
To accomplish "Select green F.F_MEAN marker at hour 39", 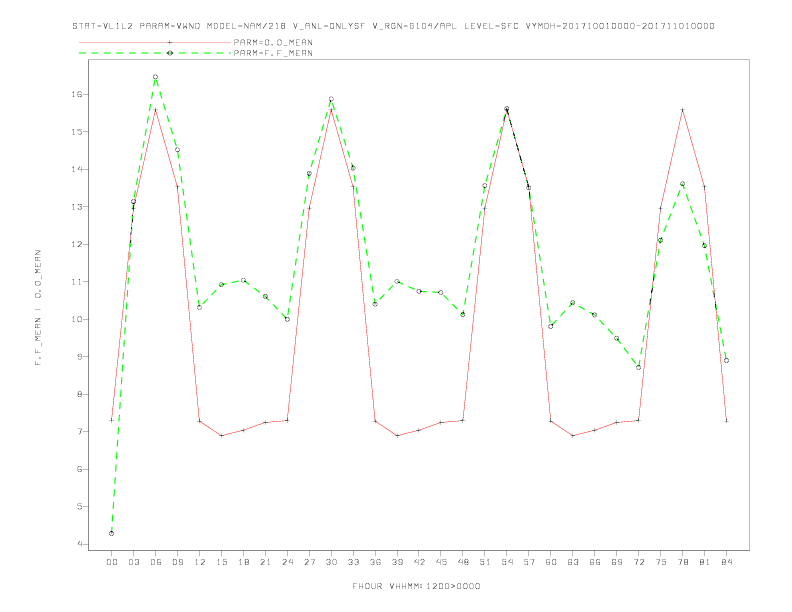I will pos(397,282).
